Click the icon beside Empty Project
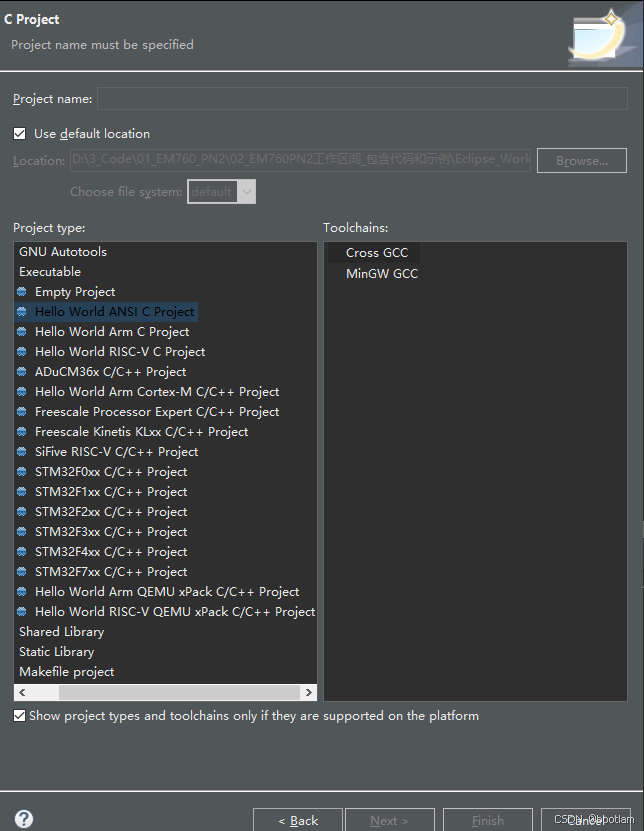 tap(22, 292)
